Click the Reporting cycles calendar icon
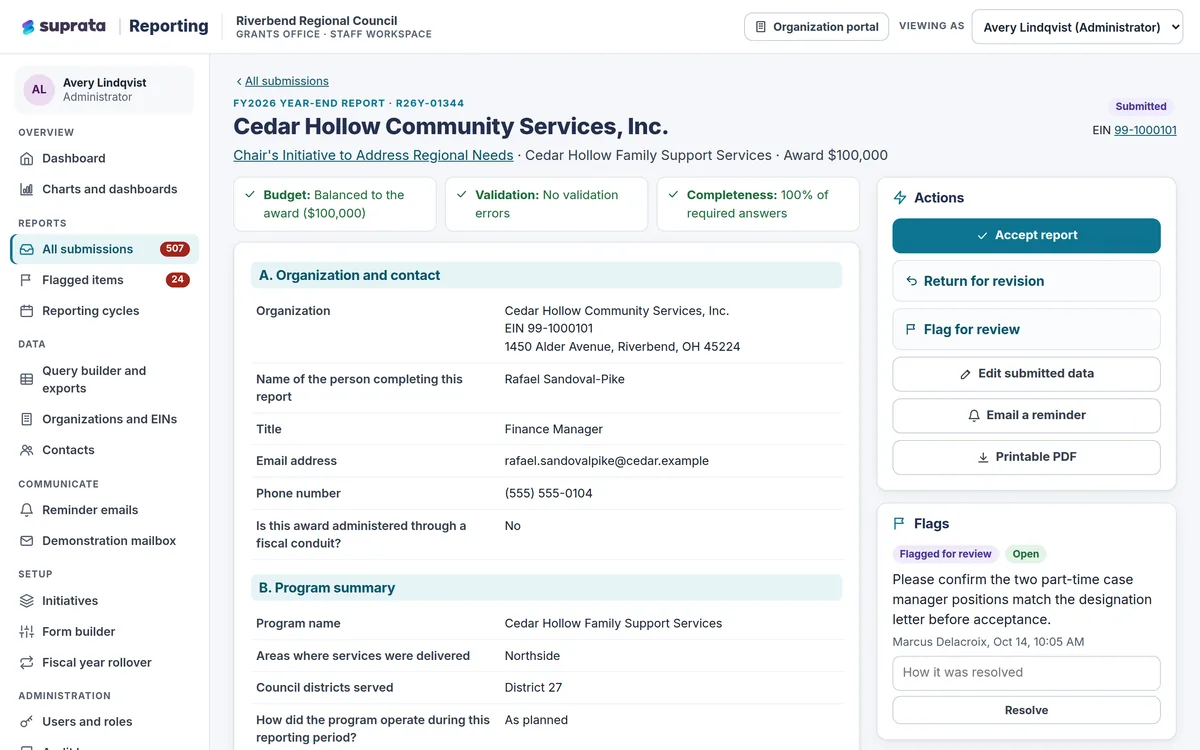1200x750 pixels. pos(27,311)
